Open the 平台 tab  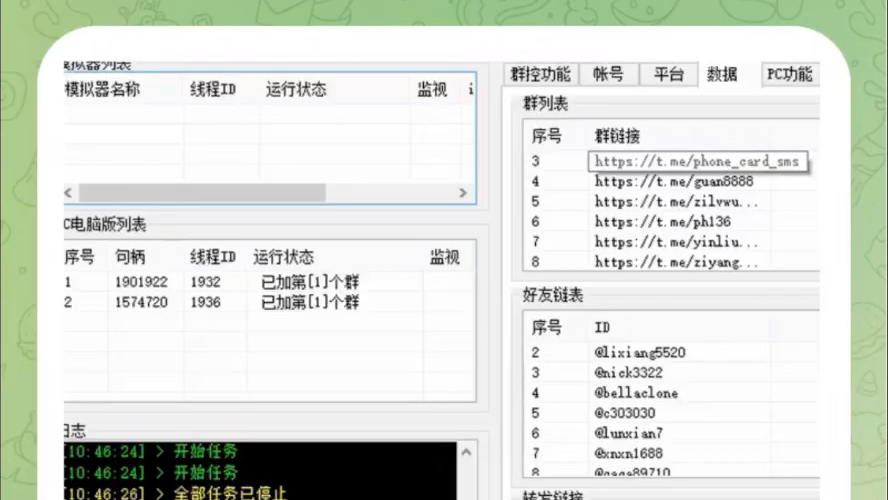pos(668,74)
